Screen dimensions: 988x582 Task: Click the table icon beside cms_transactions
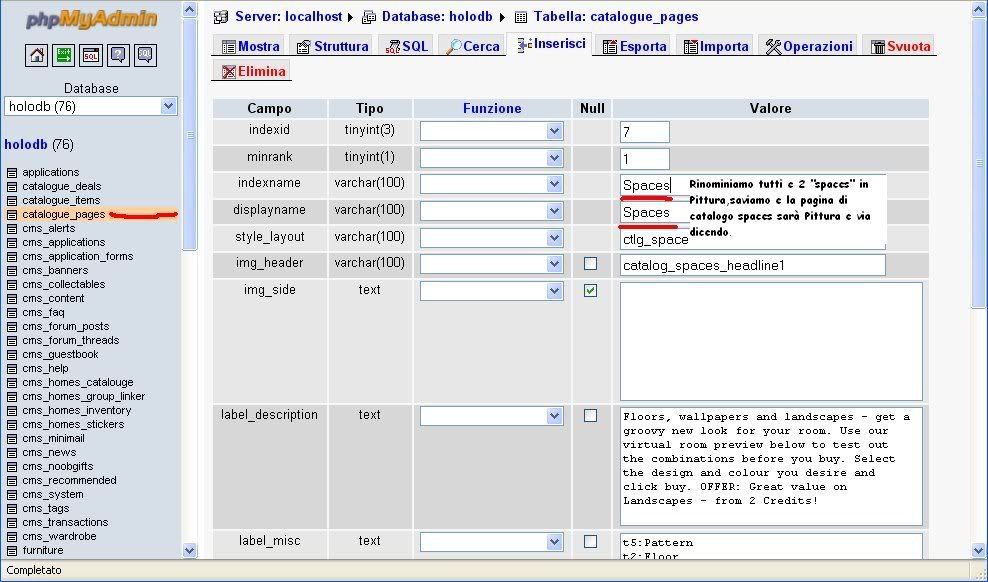(x=11, y=523)
